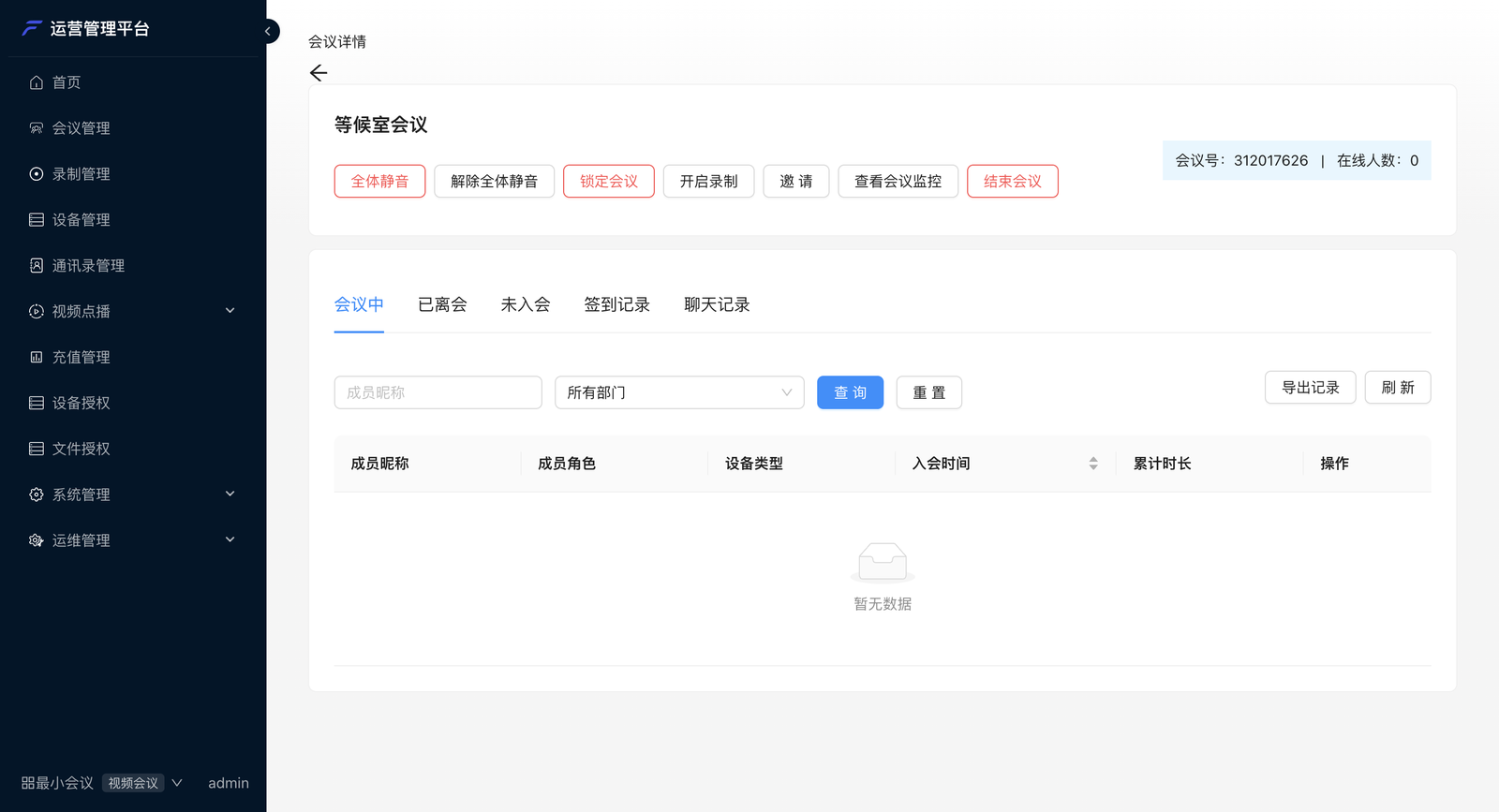Click the grid icon beside 最小会议
1499x812 pixels.
tap(28, 783)
